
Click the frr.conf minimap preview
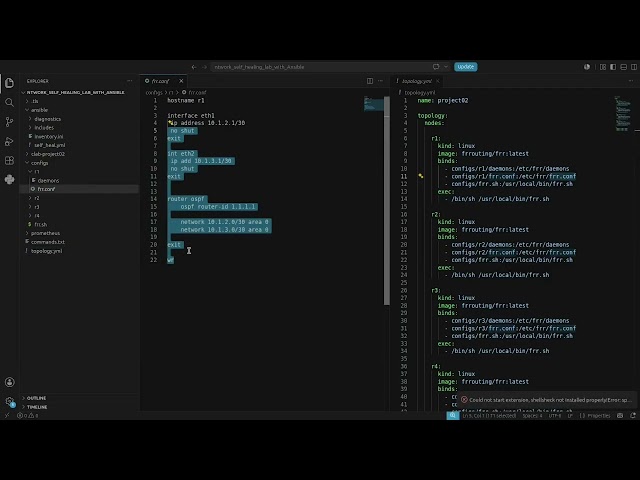[373, 104]
